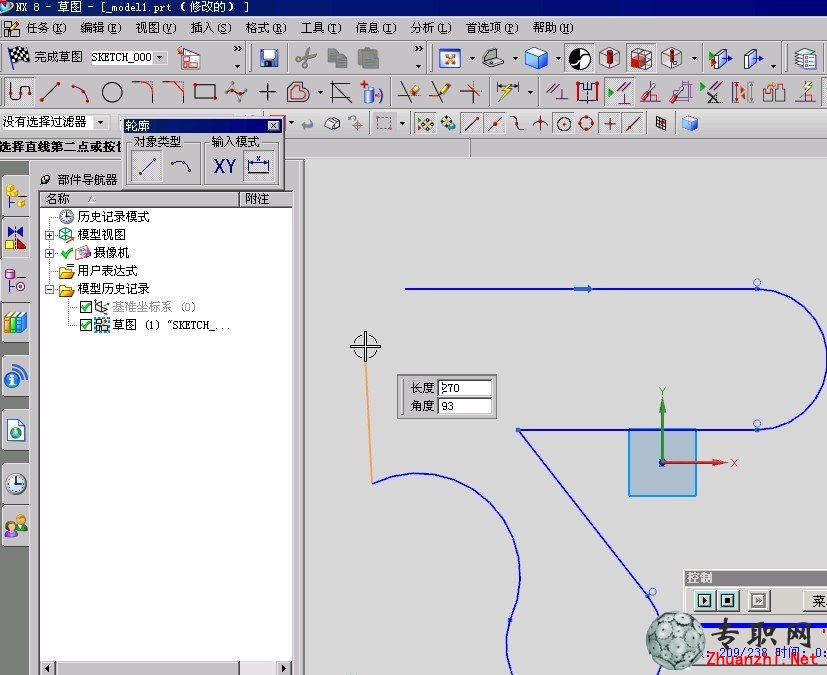Image resolution: width=827 pixels, height=675 pixels.
Task: Open the History clock sidebar tab
Action: tap(16, 484)
